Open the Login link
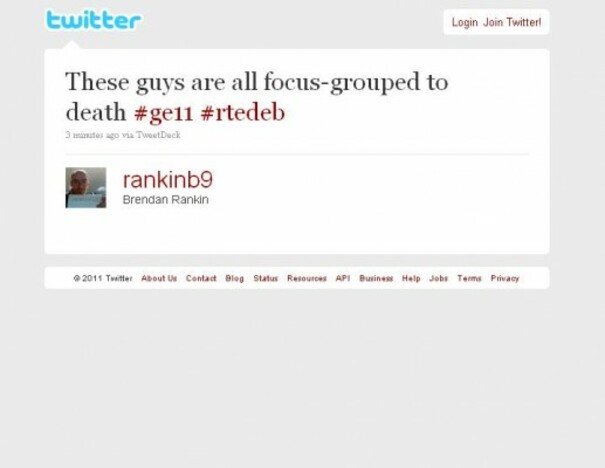This screenshot has height=468, width=605. (x=465, y=22)
